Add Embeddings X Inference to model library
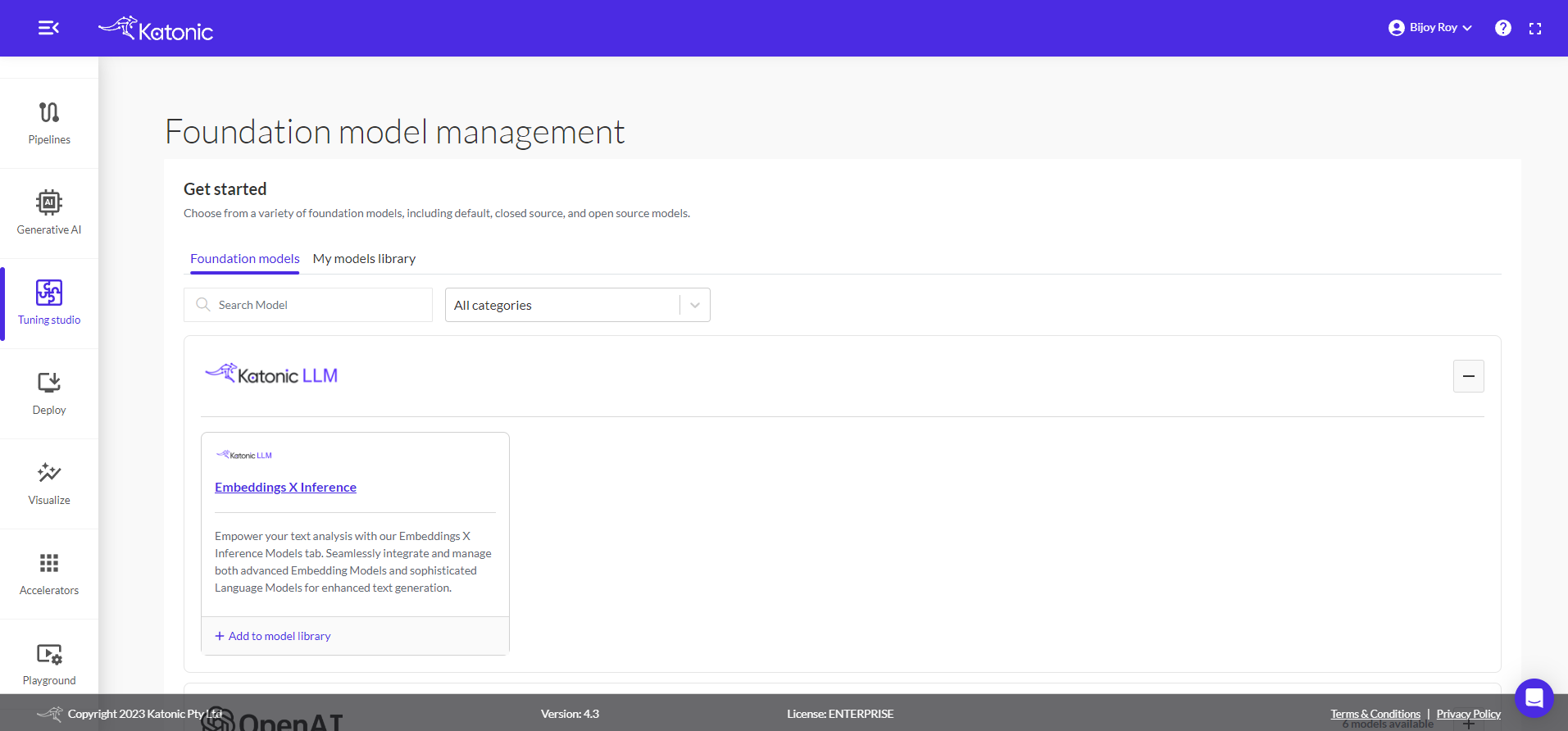 click(x=273, y=636)
